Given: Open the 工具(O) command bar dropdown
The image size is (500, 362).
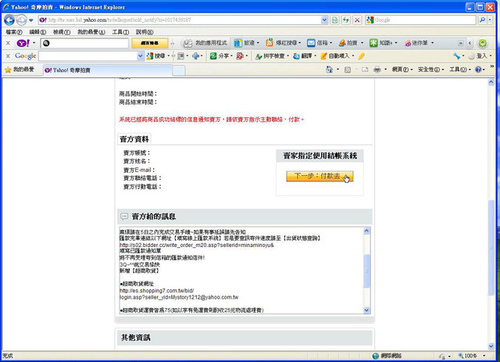Looking at the screenshot, I should click(x=460, y=69).
